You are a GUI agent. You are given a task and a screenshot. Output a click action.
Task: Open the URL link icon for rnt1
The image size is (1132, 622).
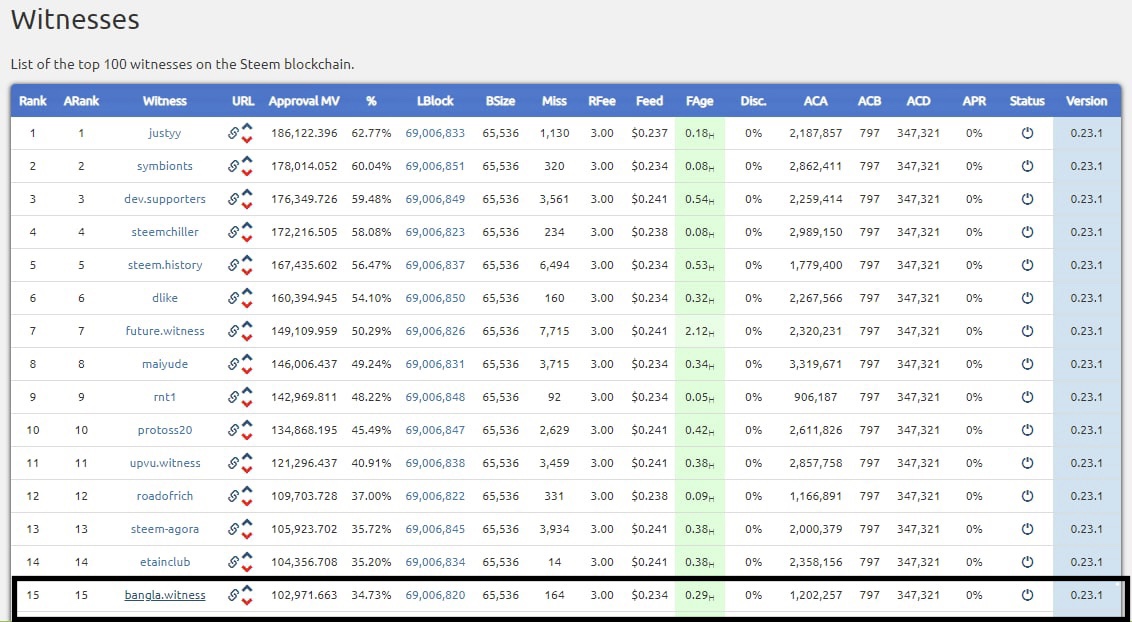coord(234,397)
